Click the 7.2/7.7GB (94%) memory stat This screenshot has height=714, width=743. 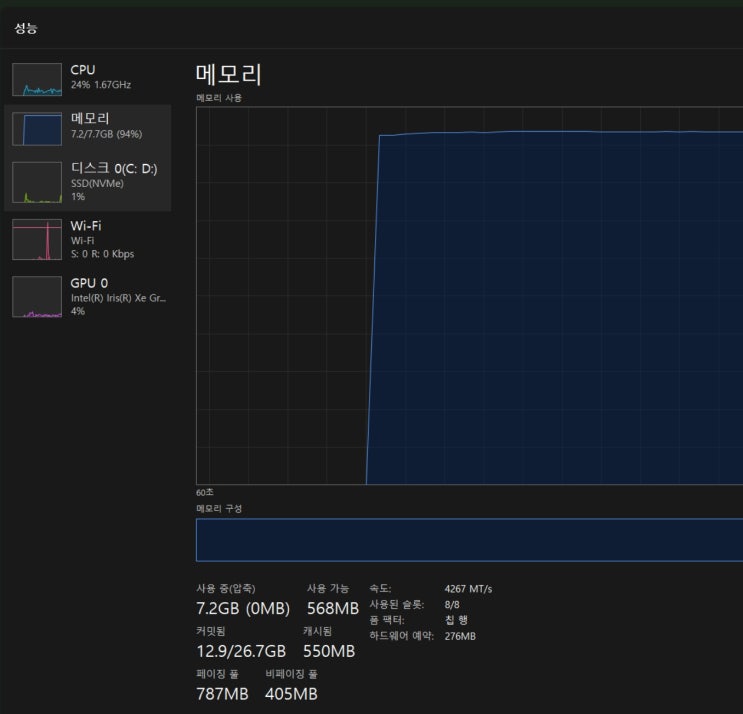107,134
